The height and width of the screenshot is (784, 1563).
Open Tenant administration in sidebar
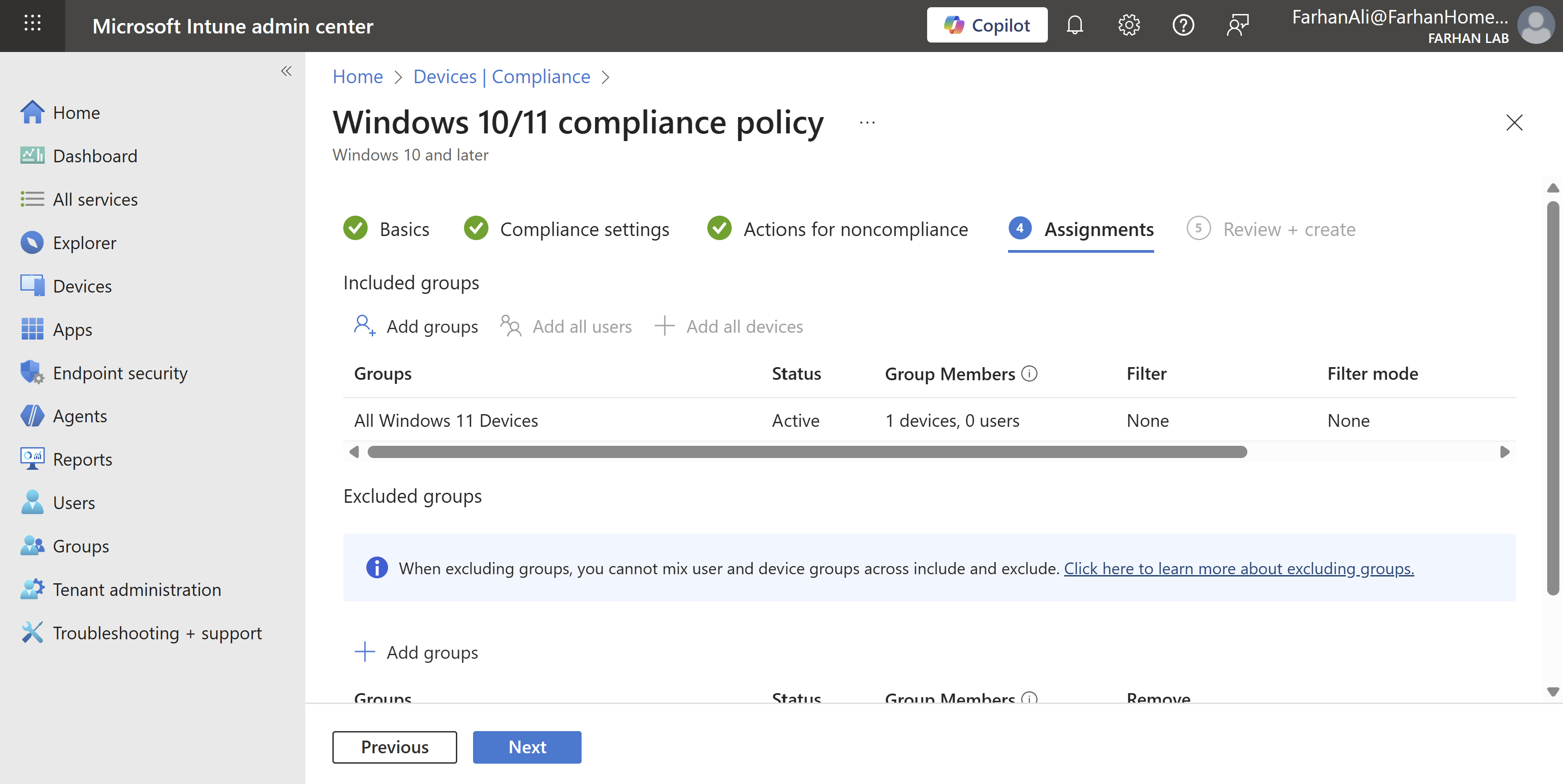tap(137, 589)
